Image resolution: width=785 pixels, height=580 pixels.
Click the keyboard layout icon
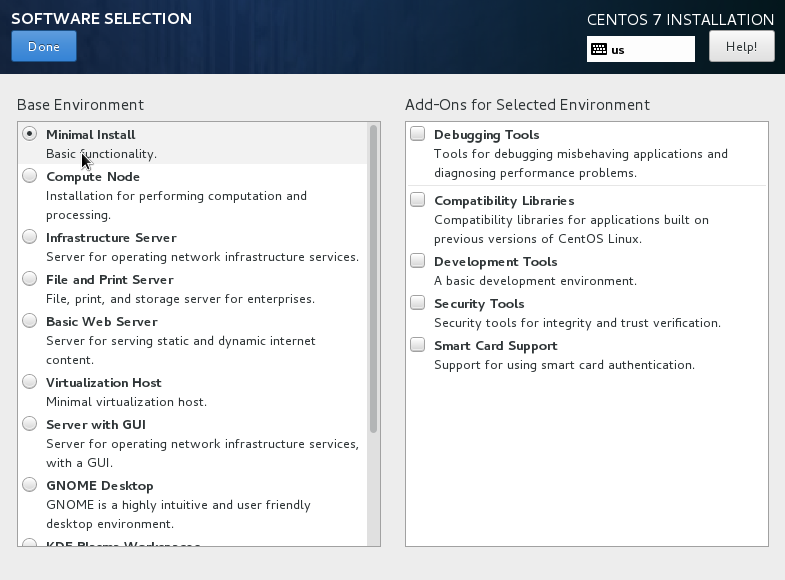click(599, 49)
